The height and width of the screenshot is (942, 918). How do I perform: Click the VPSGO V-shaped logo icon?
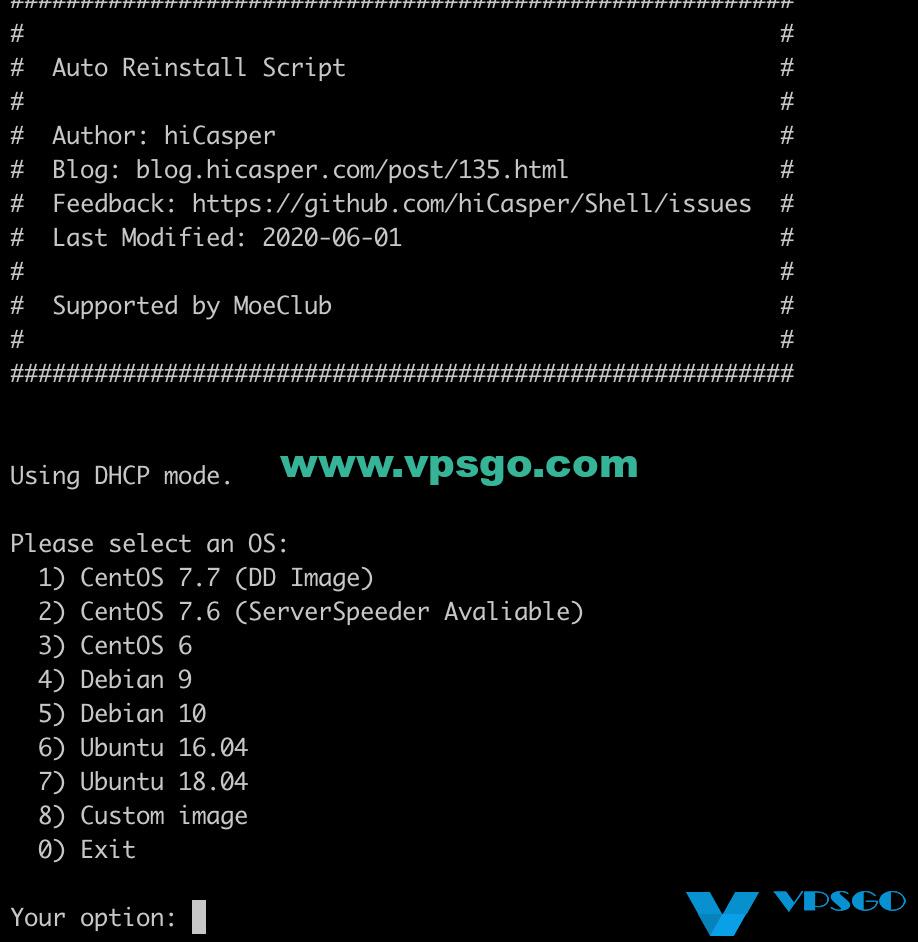point(722,913)
